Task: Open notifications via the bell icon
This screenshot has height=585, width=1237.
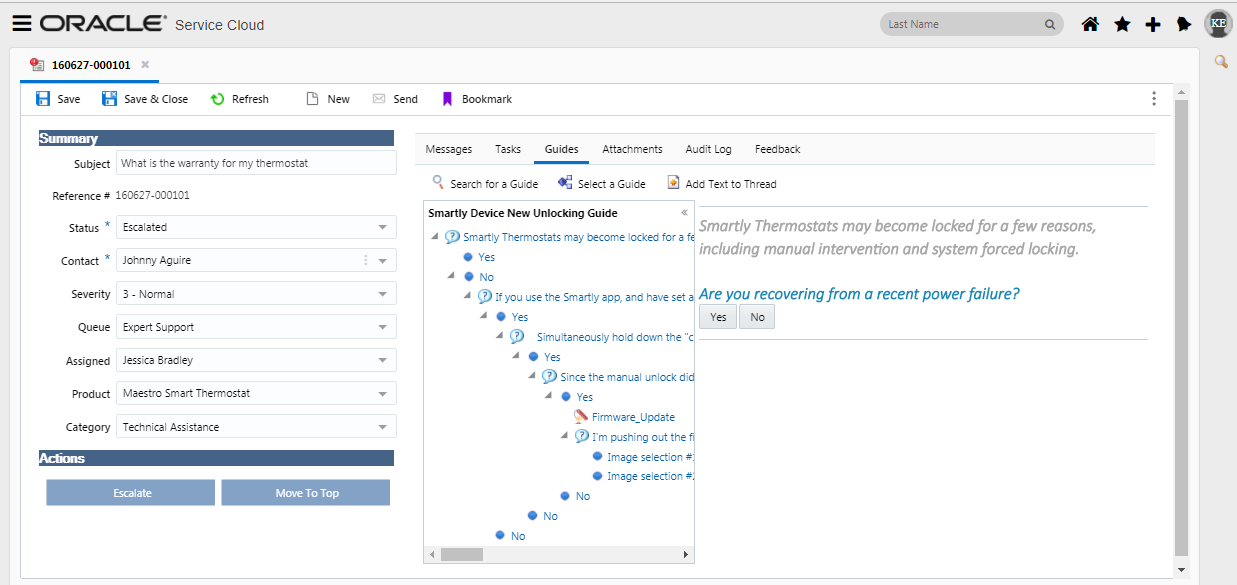Action: coord(1184,22)
